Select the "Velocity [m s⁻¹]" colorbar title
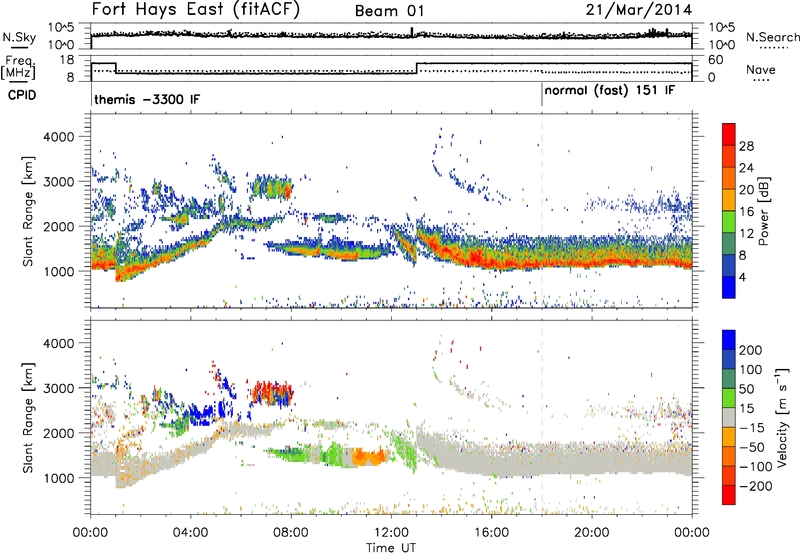 tap(782, 417)
